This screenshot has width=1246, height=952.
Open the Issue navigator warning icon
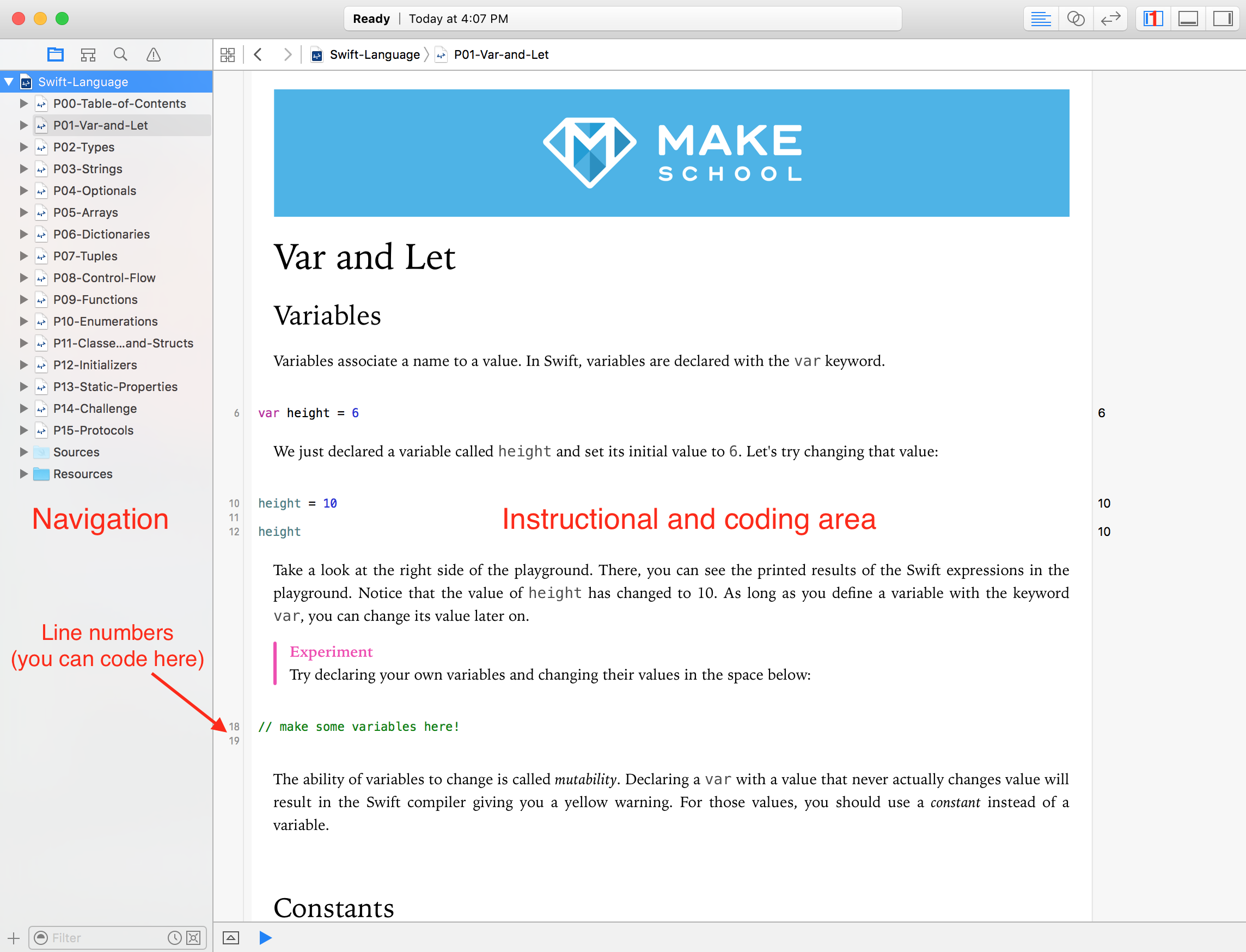pyautogui.click(x=154, y=54)
